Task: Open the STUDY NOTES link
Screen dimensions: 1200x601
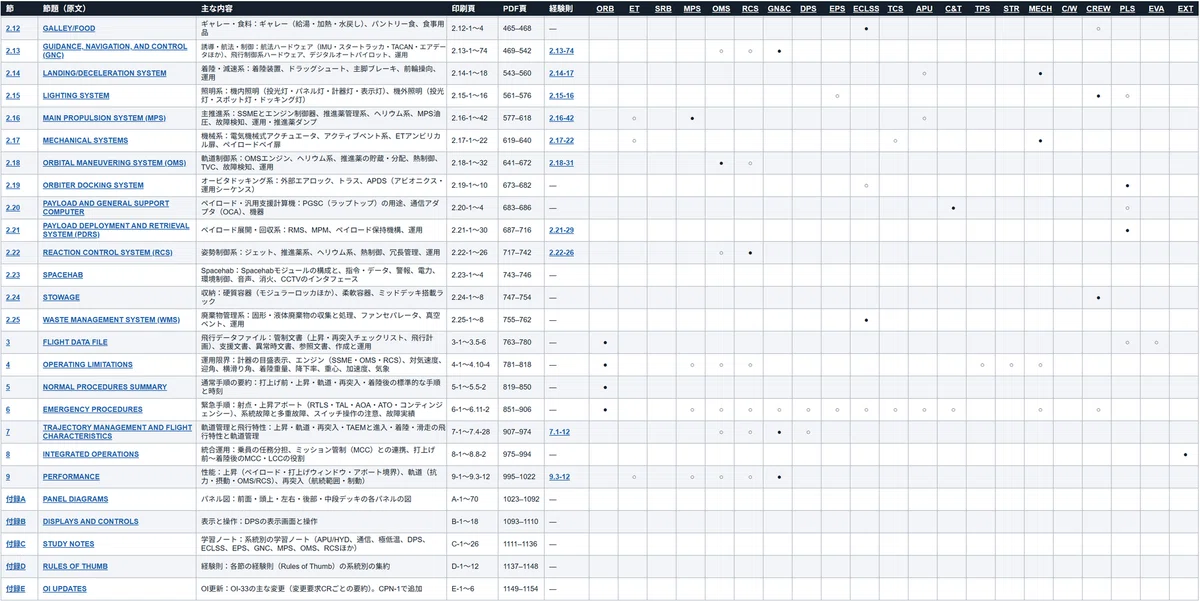Action: pyautogui.click(x=68, y=544)
